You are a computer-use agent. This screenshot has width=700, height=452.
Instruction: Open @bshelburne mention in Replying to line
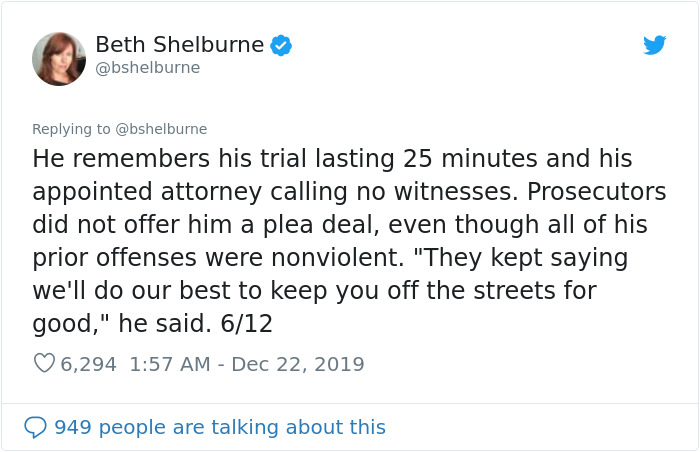(161, 129)
